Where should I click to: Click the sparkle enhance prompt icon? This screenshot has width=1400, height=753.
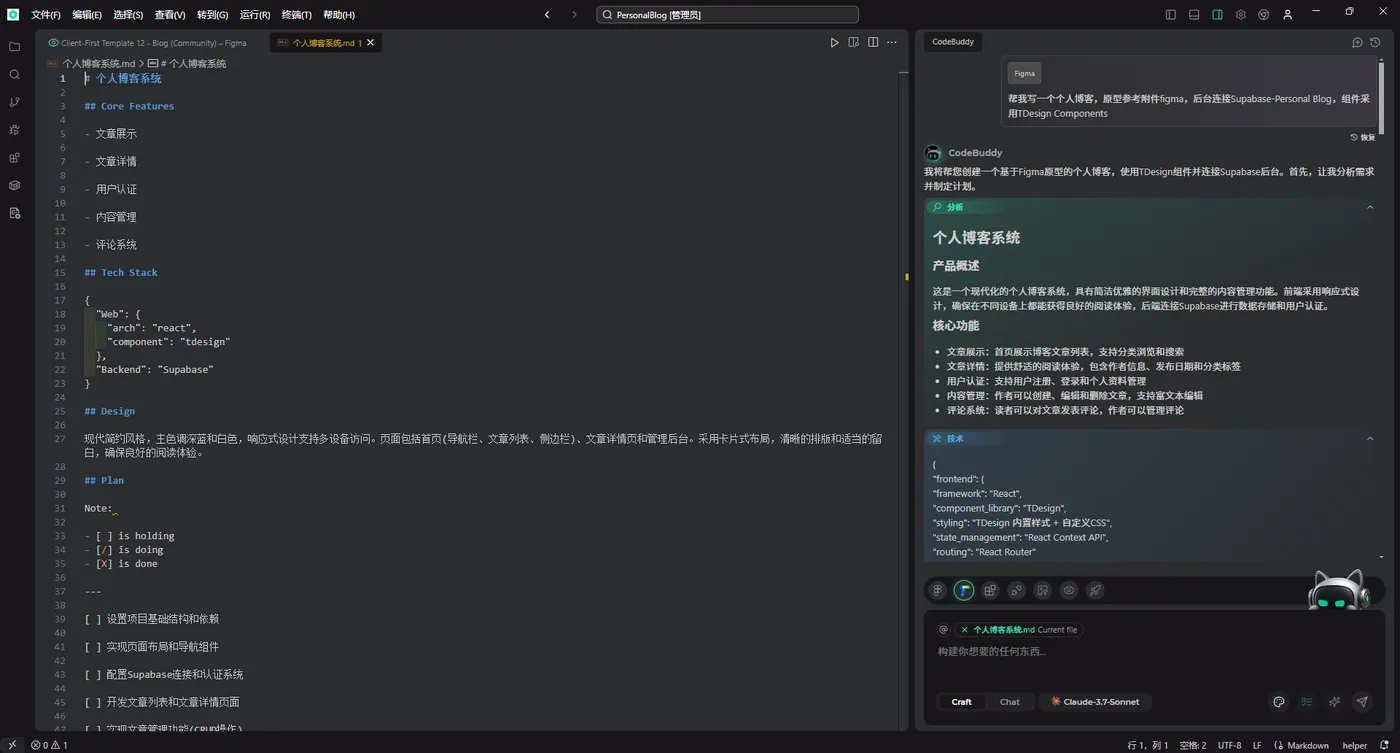coord(1334,702)
